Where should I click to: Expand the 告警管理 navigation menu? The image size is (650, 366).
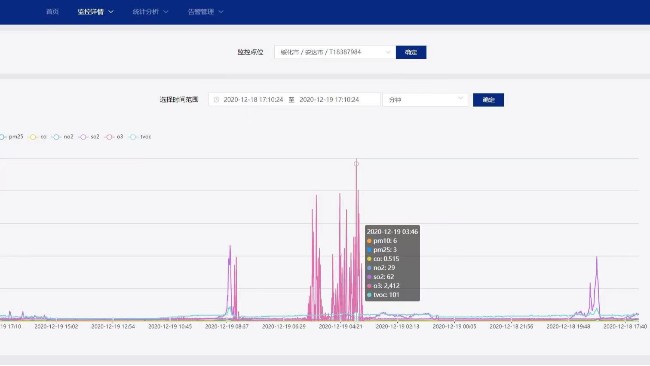point(205,12)
